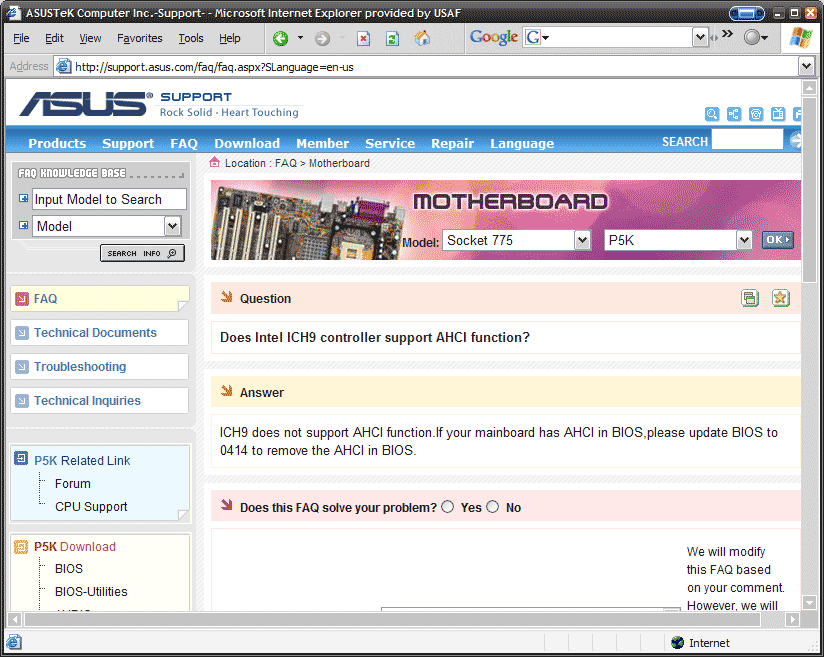Image resolution: width=824 pixels, height=657 pixels.
Task: Click the arrow icon beside Technical Documents
Action: pos(22,333)
